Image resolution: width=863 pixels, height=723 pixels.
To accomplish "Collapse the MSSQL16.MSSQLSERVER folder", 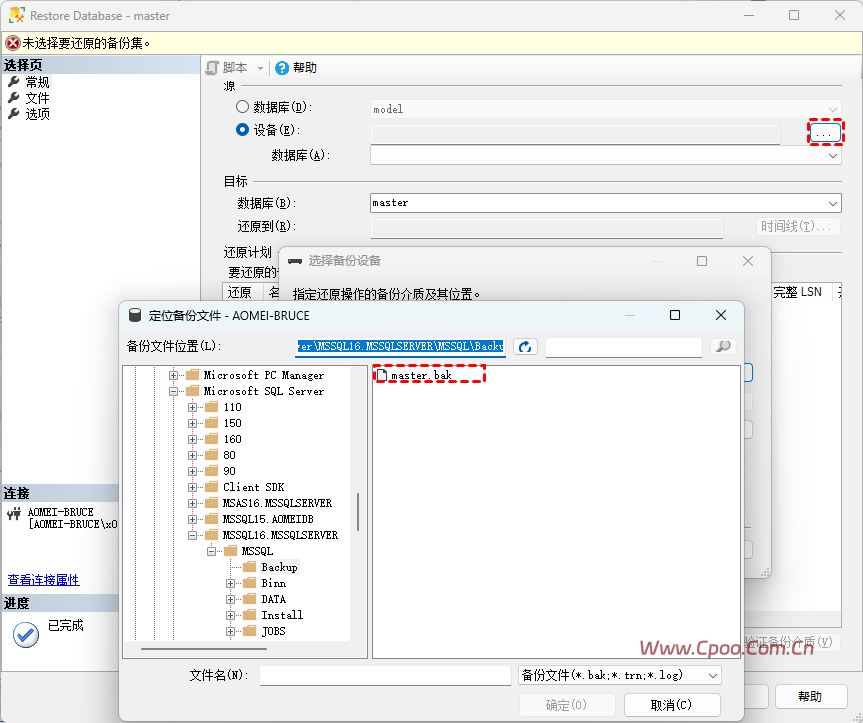I will [192, 535].
